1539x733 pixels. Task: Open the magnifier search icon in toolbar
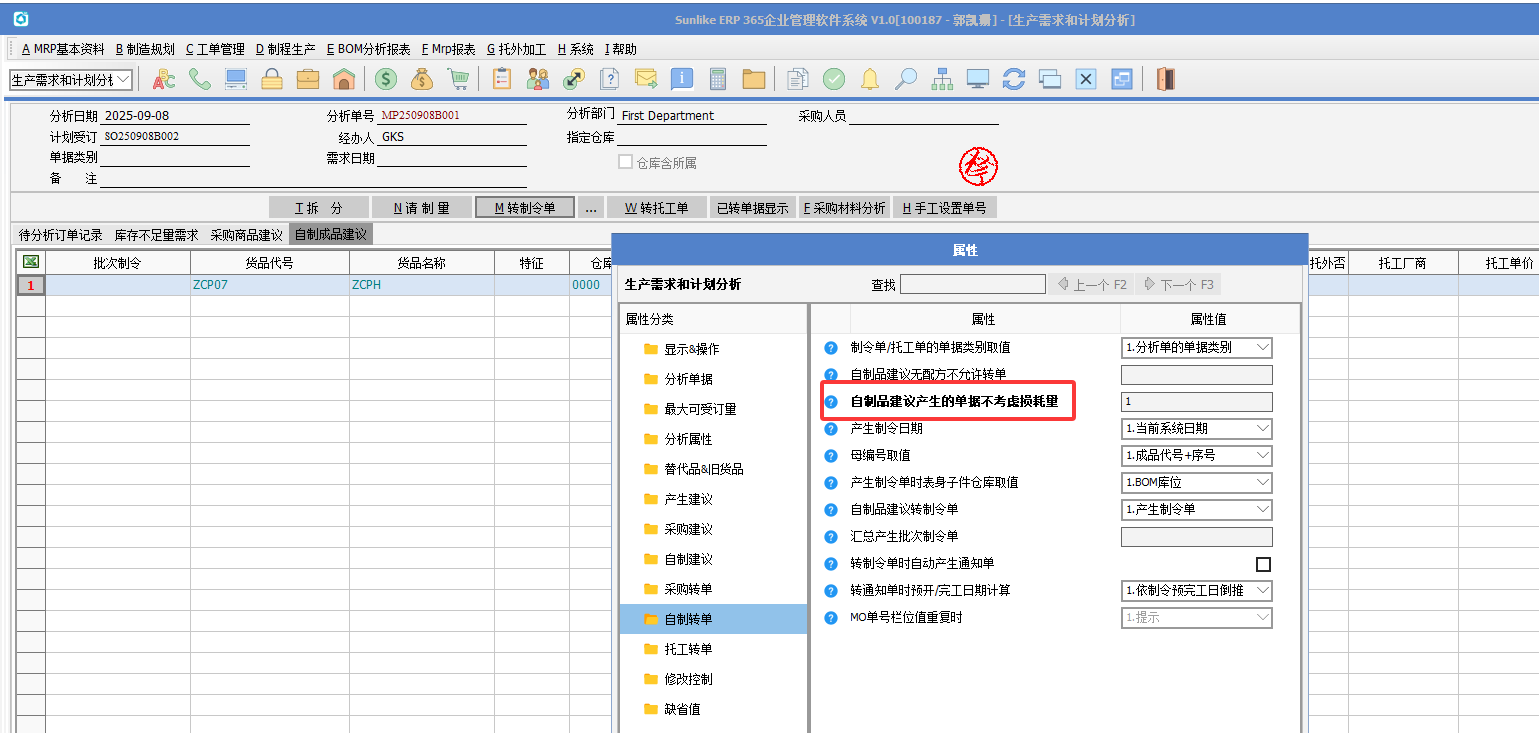point(906,79)
